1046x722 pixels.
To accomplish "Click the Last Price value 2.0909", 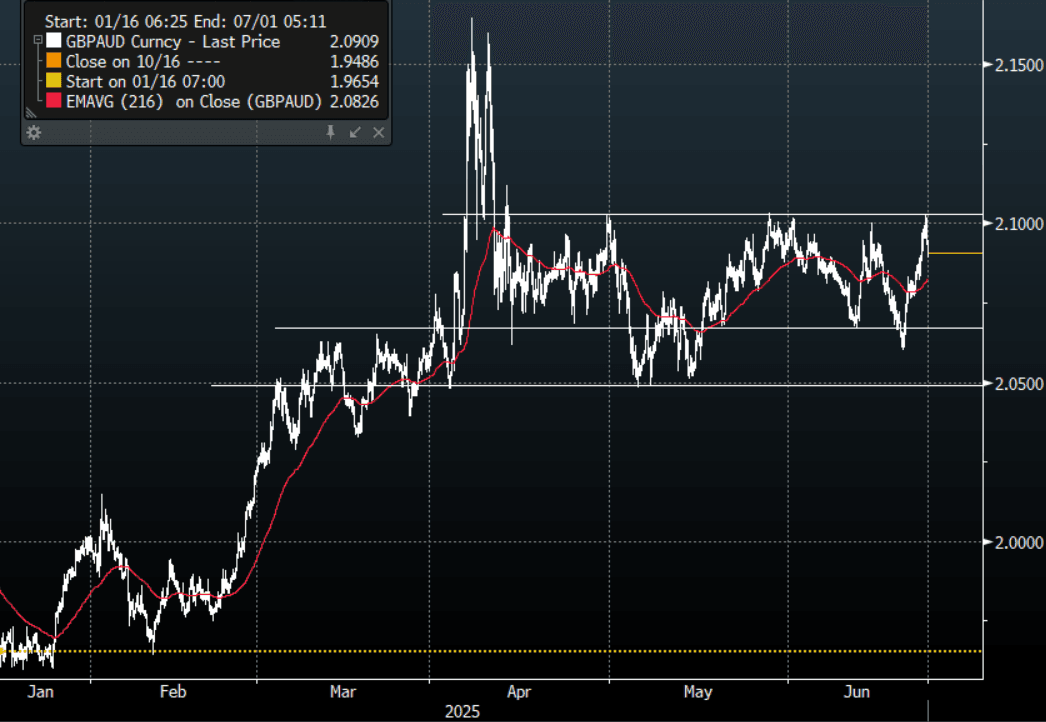I will [x=354, y=41].
